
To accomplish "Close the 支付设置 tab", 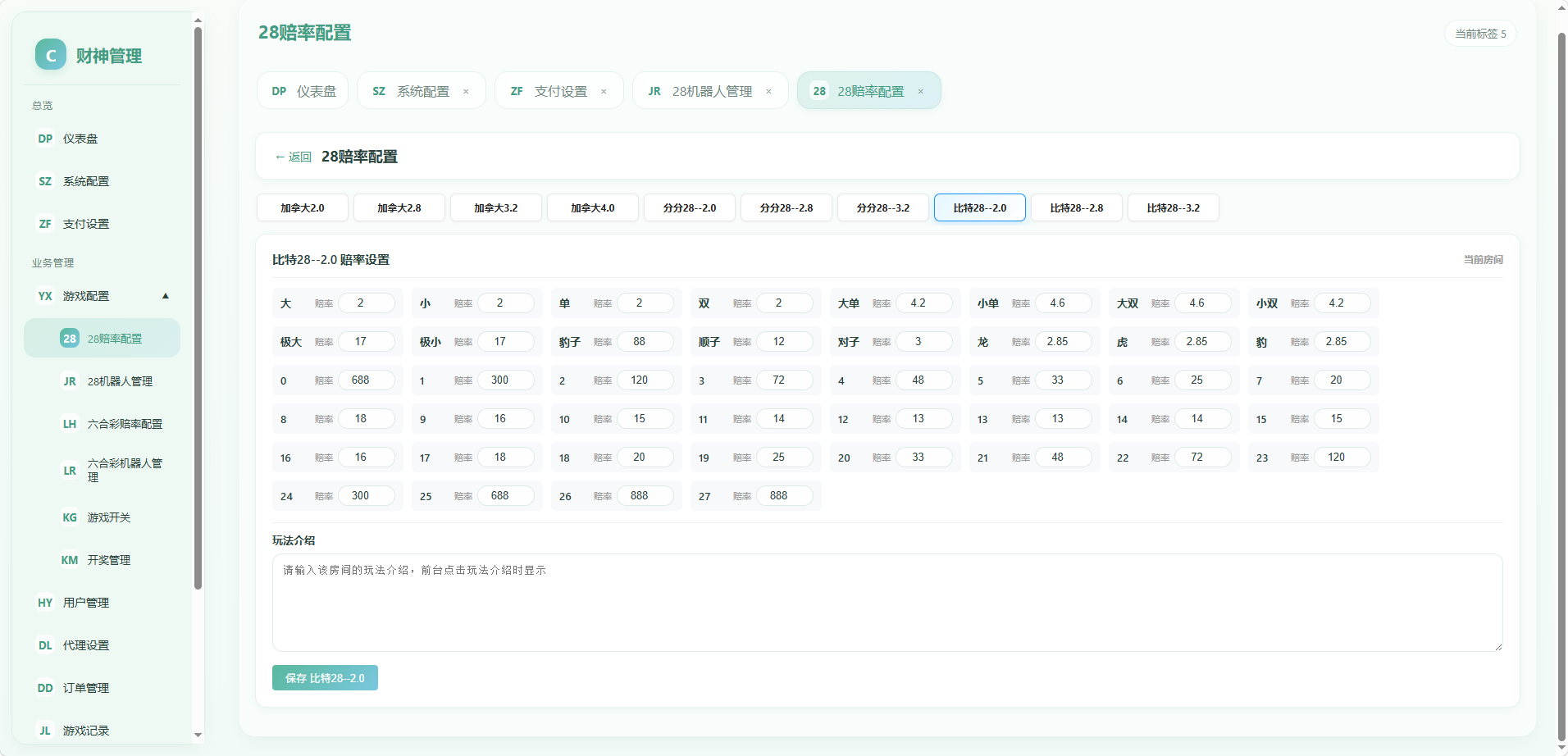I will [604, 91].
